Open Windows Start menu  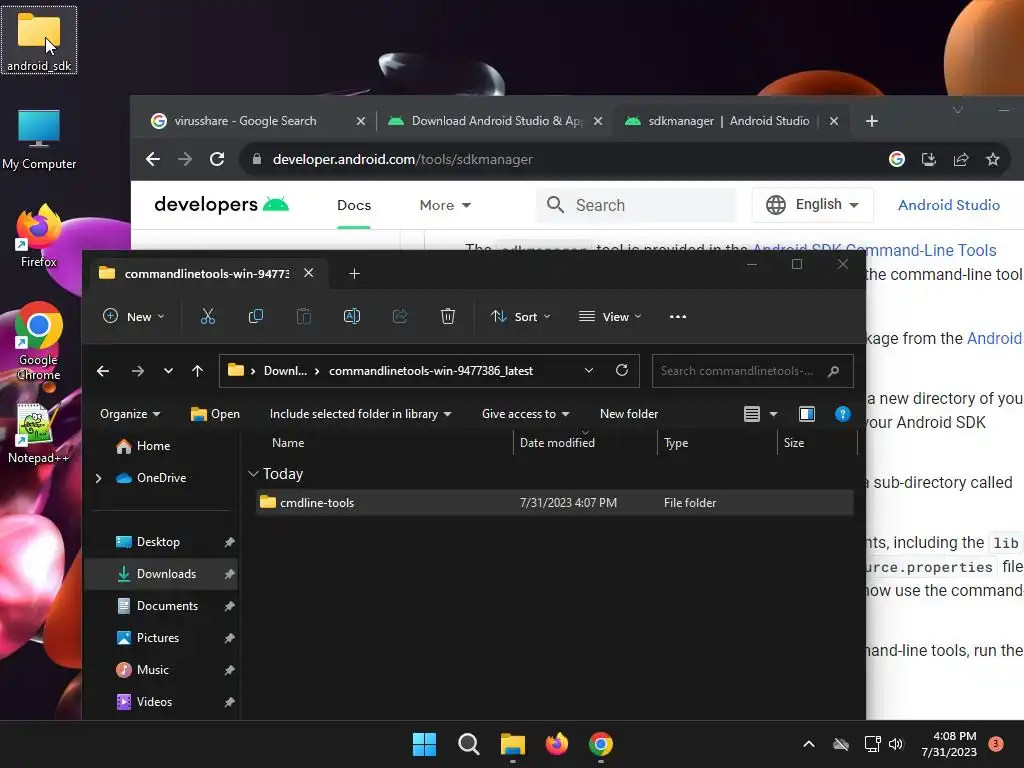coord(424,744)
